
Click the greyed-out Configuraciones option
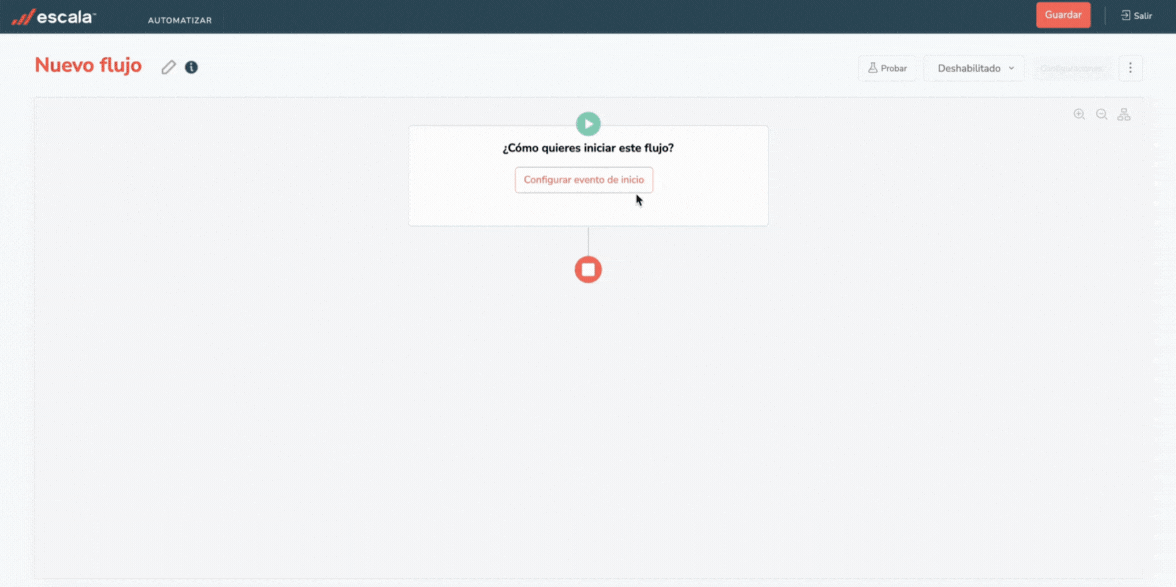point(1072,68)
